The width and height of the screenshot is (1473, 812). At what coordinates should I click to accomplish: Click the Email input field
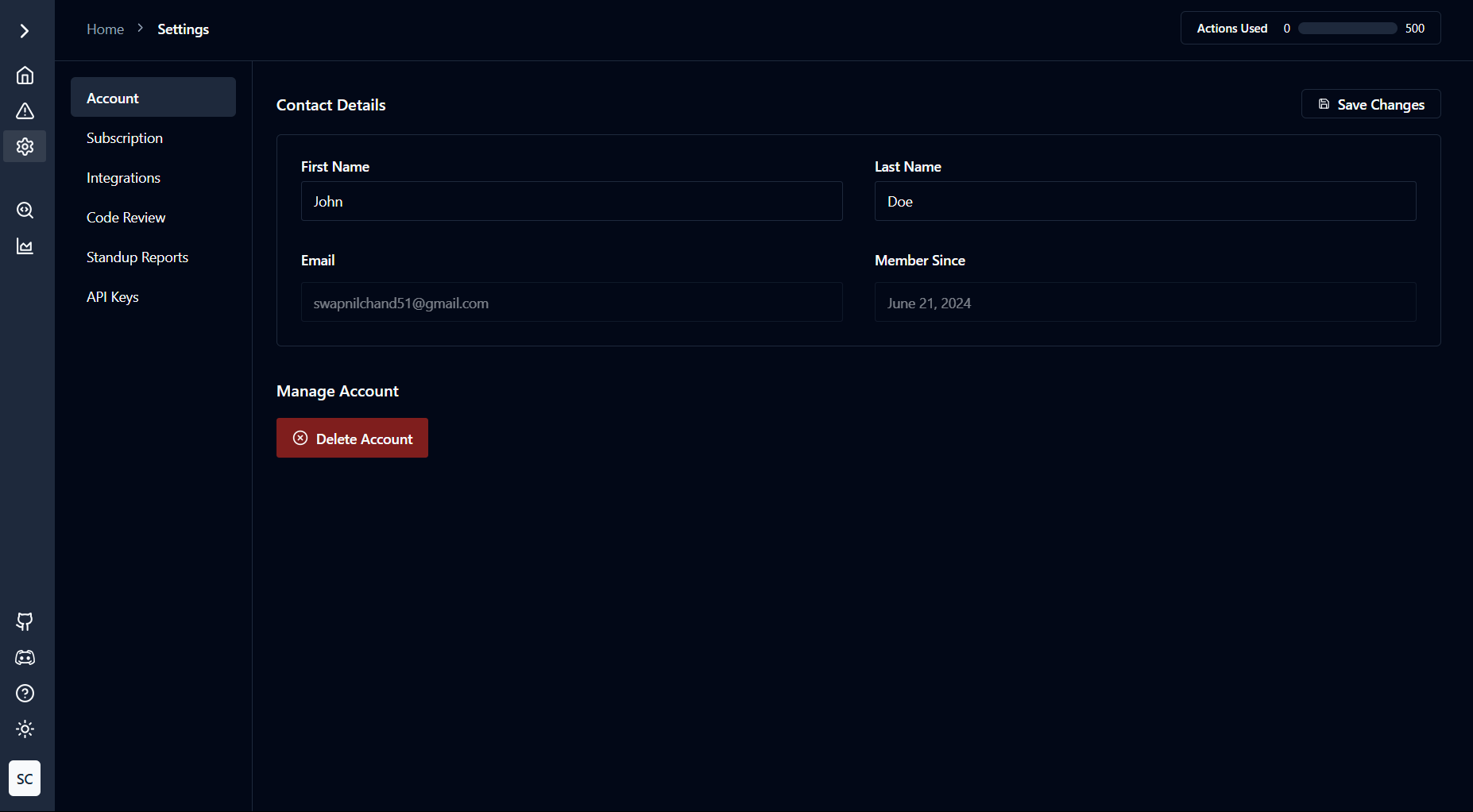click(572, 302)
